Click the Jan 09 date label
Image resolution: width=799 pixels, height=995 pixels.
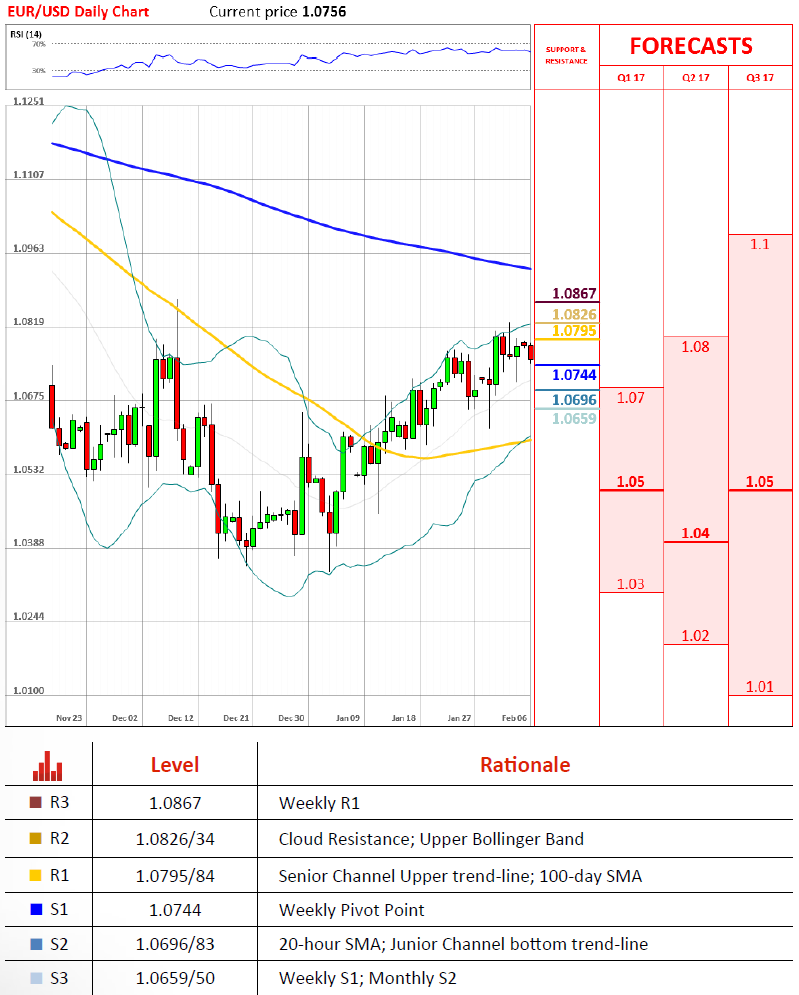point(348,718)
